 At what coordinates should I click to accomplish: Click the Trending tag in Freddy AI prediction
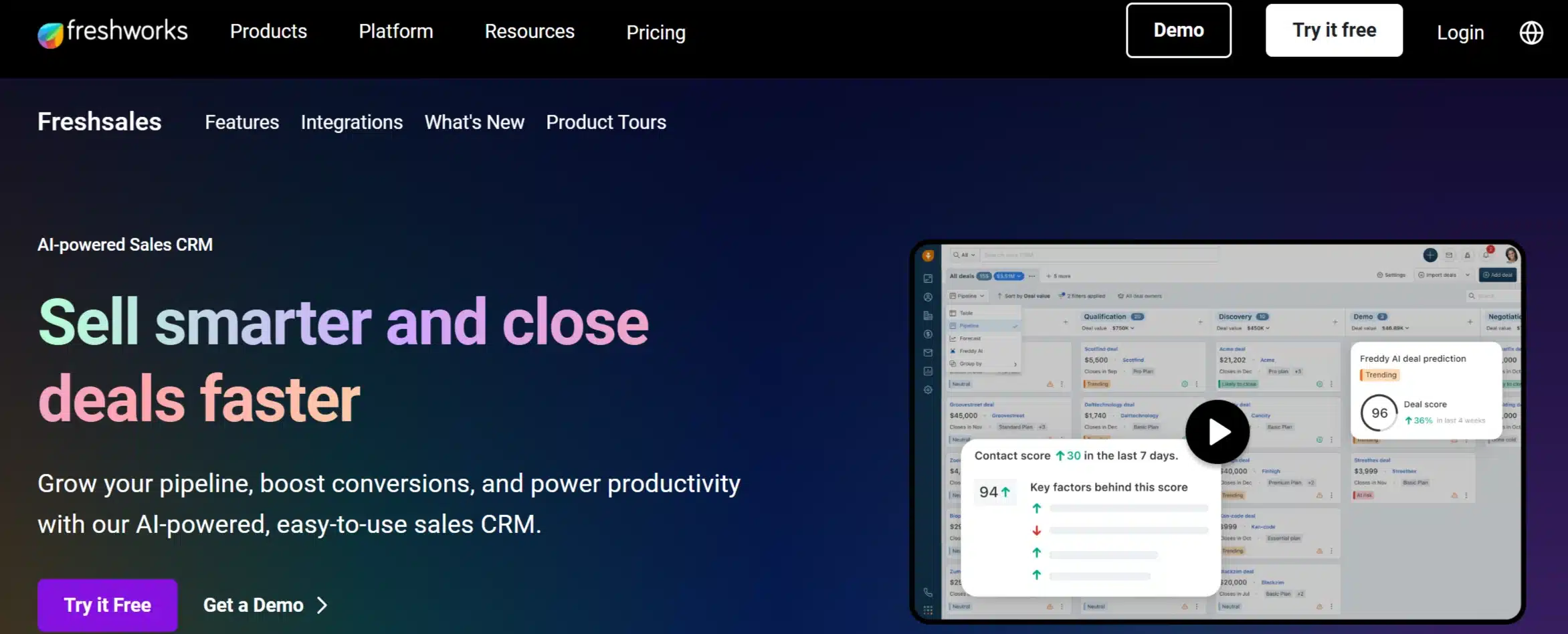click(1381, 375)
